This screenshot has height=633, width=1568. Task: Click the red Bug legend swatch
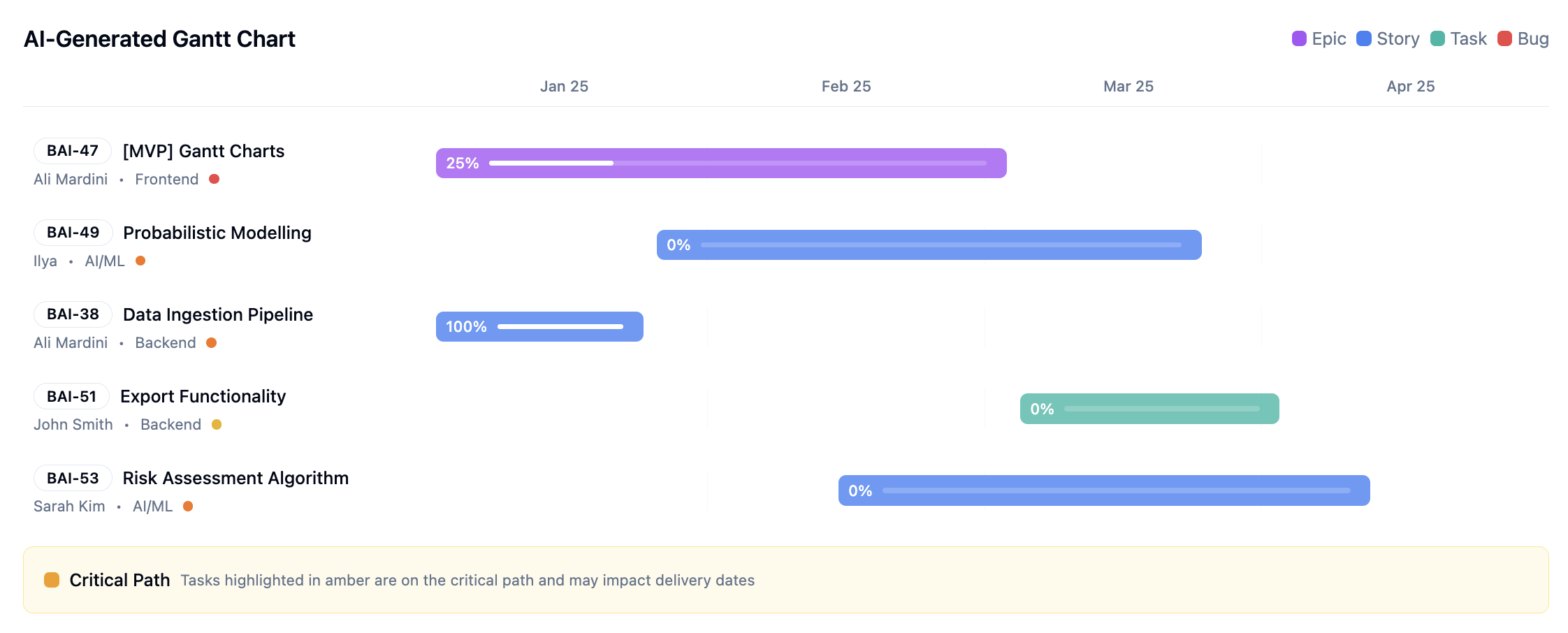(1504, 38)
